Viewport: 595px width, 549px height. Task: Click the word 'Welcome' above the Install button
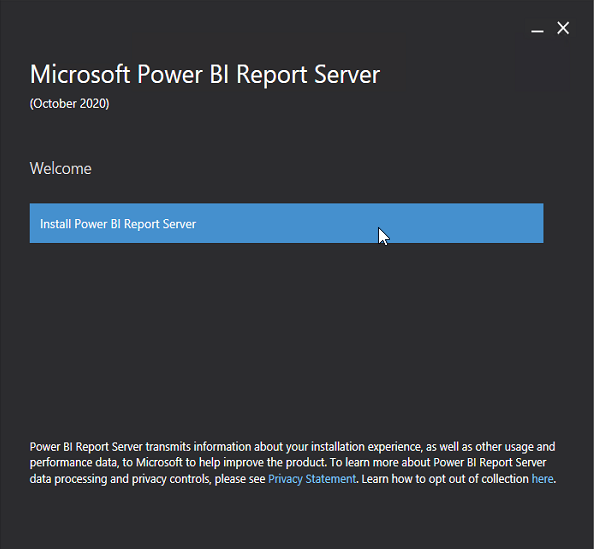[x=61, y=168]
